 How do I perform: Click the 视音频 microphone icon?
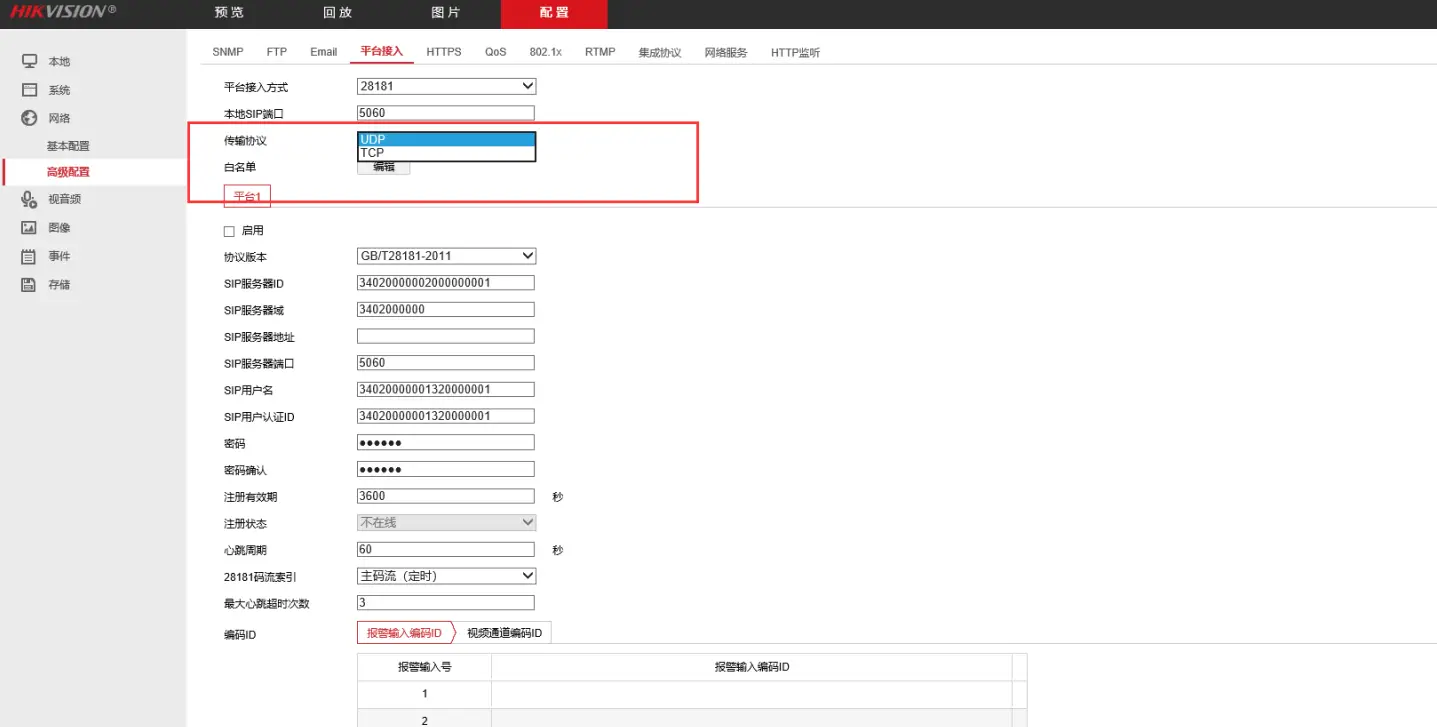coord(30,199)
